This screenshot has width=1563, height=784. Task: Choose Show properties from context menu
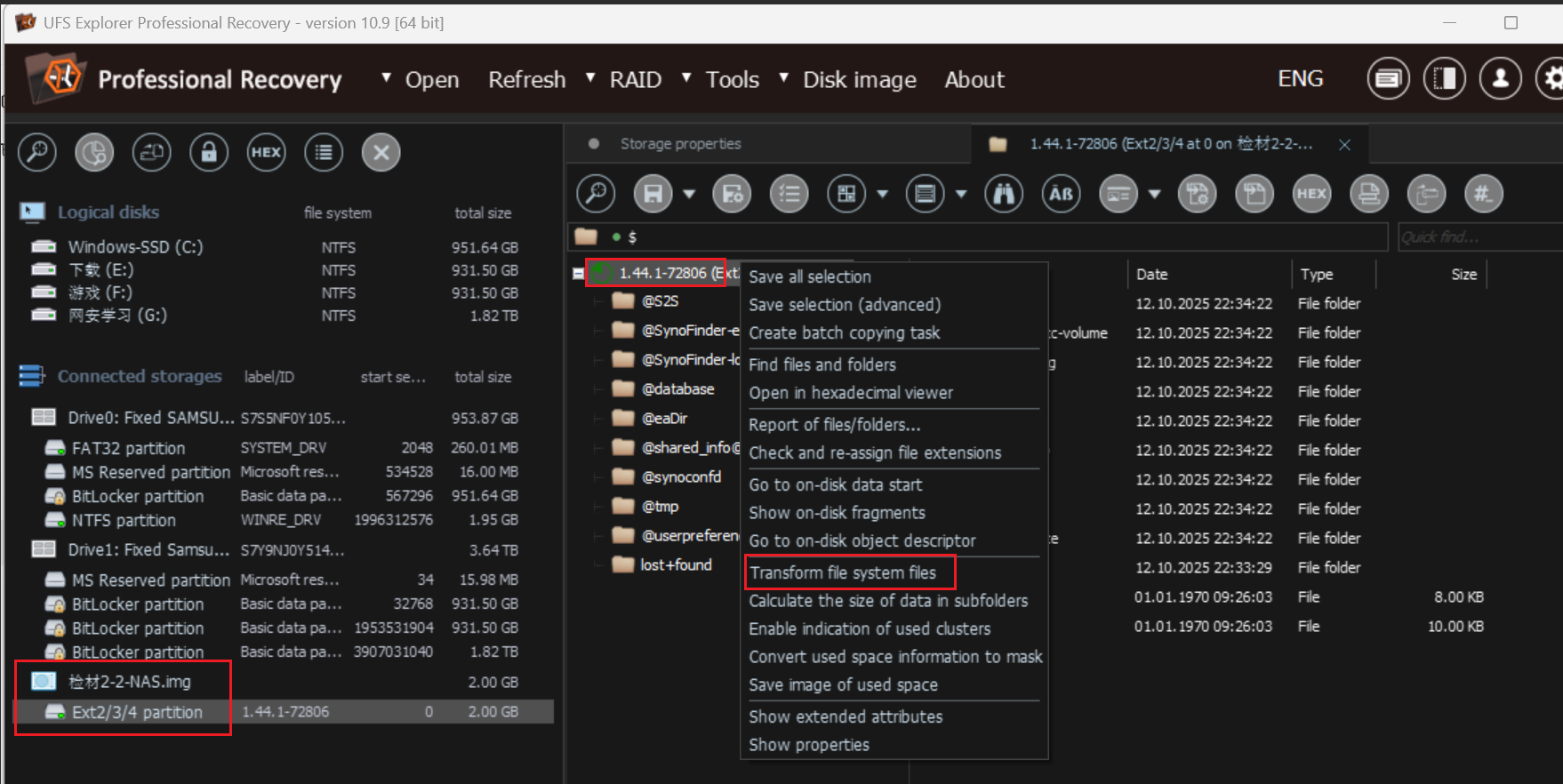click(808, 745)
